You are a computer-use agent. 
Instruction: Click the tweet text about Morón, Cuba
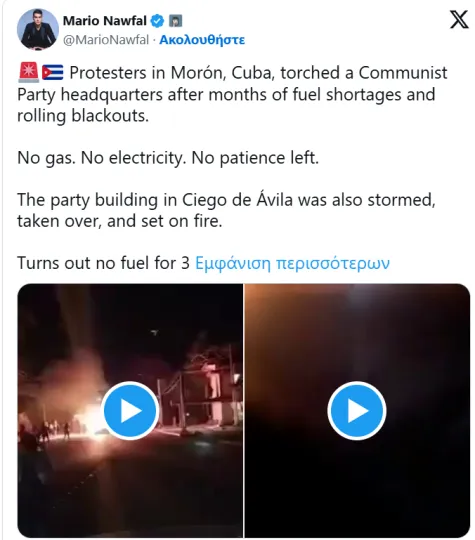(232, 94)
